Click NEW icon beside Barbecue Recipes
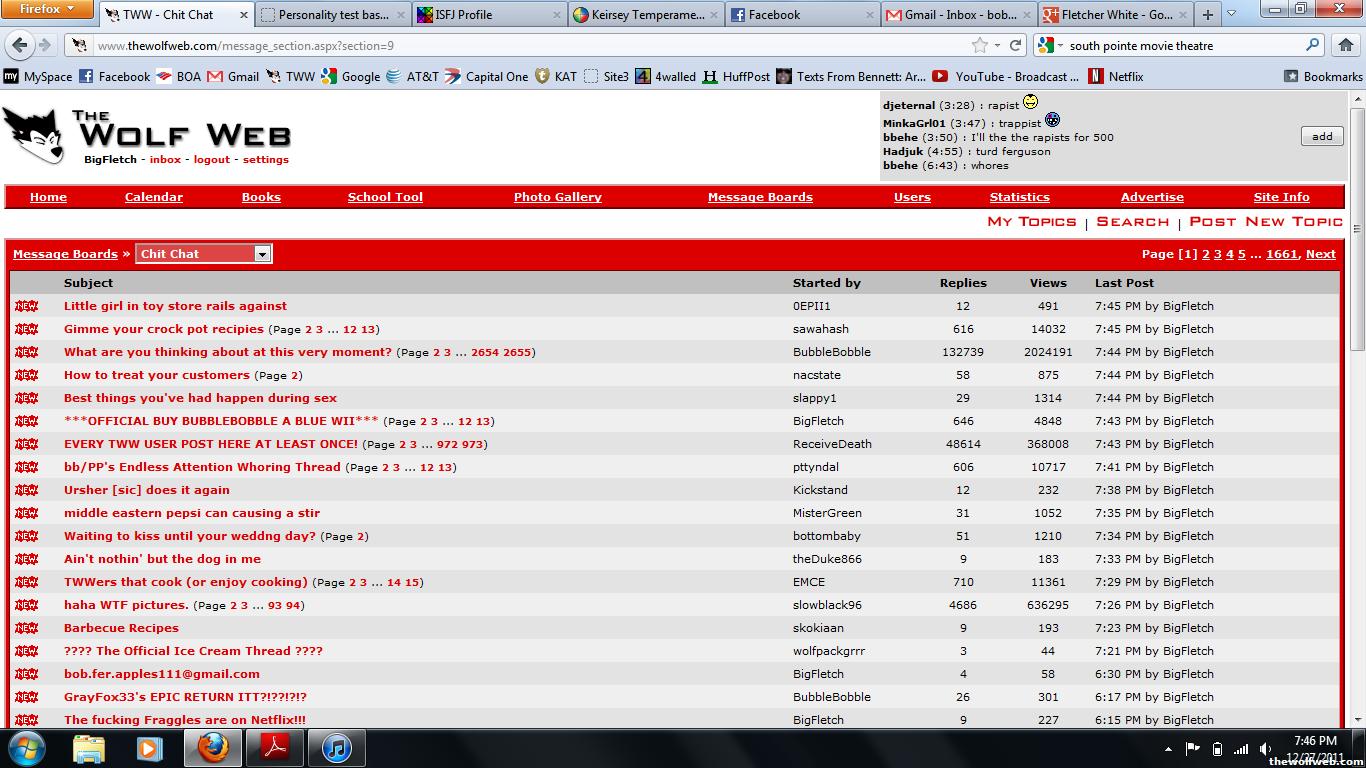The width and height of the screenshot is (1366, 768). point(26,628)
